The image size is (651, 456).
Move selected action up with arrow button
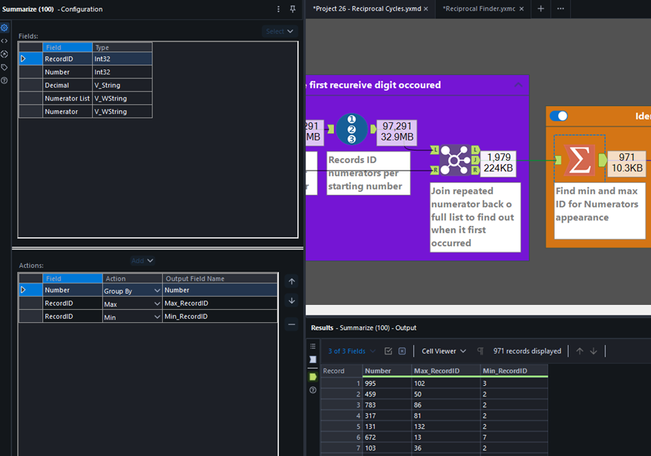coord(291,282)
